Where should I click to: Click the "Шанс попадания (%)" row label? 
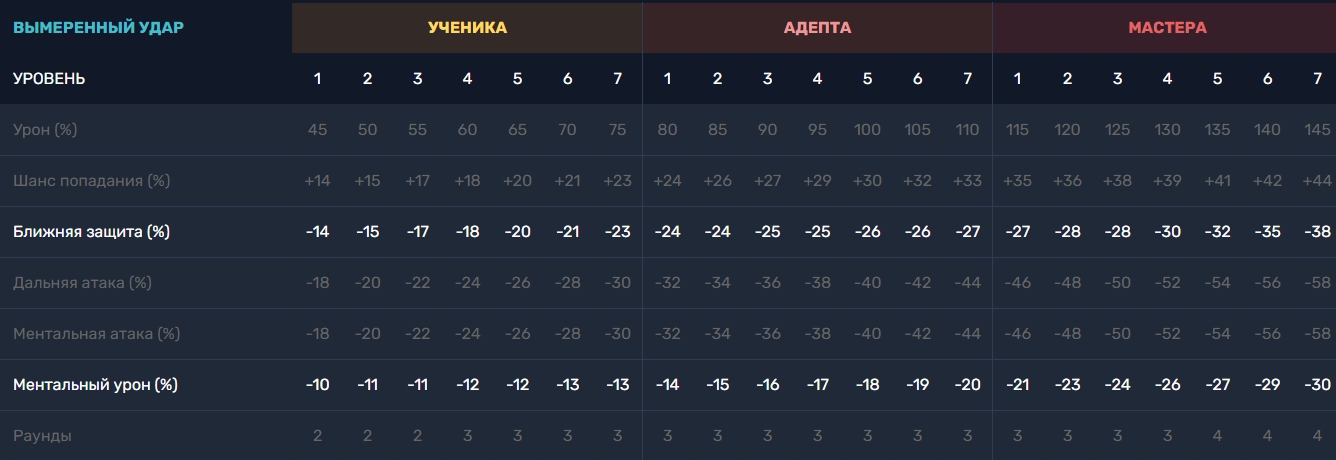tap(91, 181)
